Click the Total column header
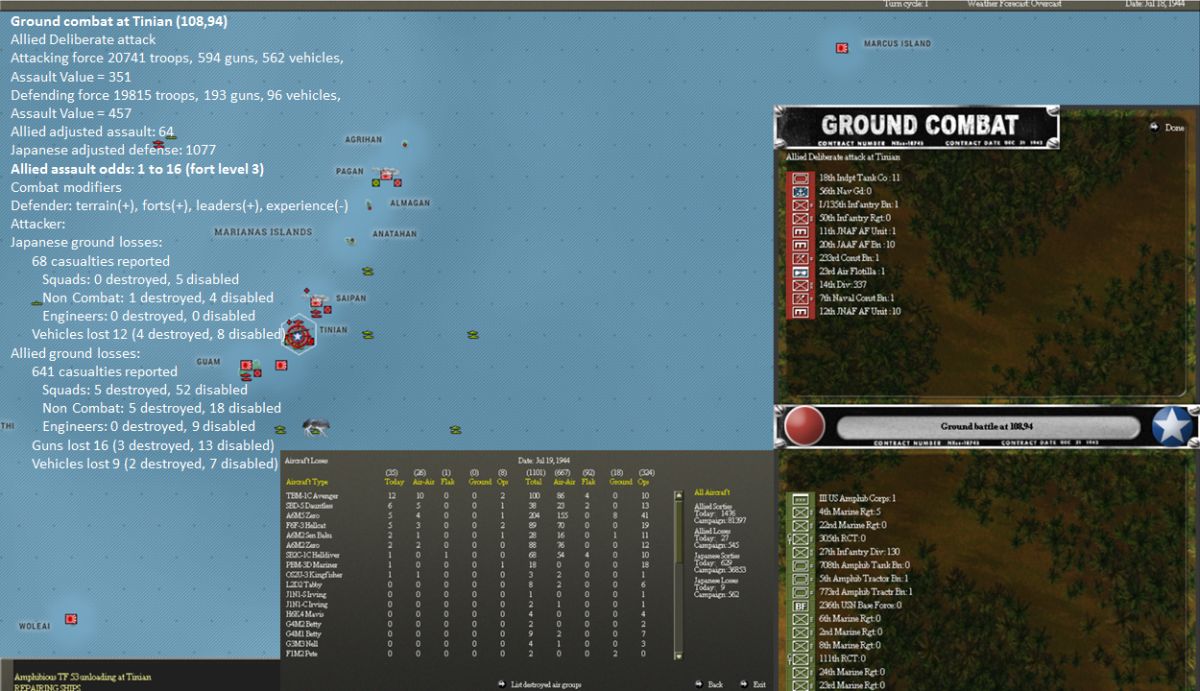1200x691 pixels. (535, 481)
